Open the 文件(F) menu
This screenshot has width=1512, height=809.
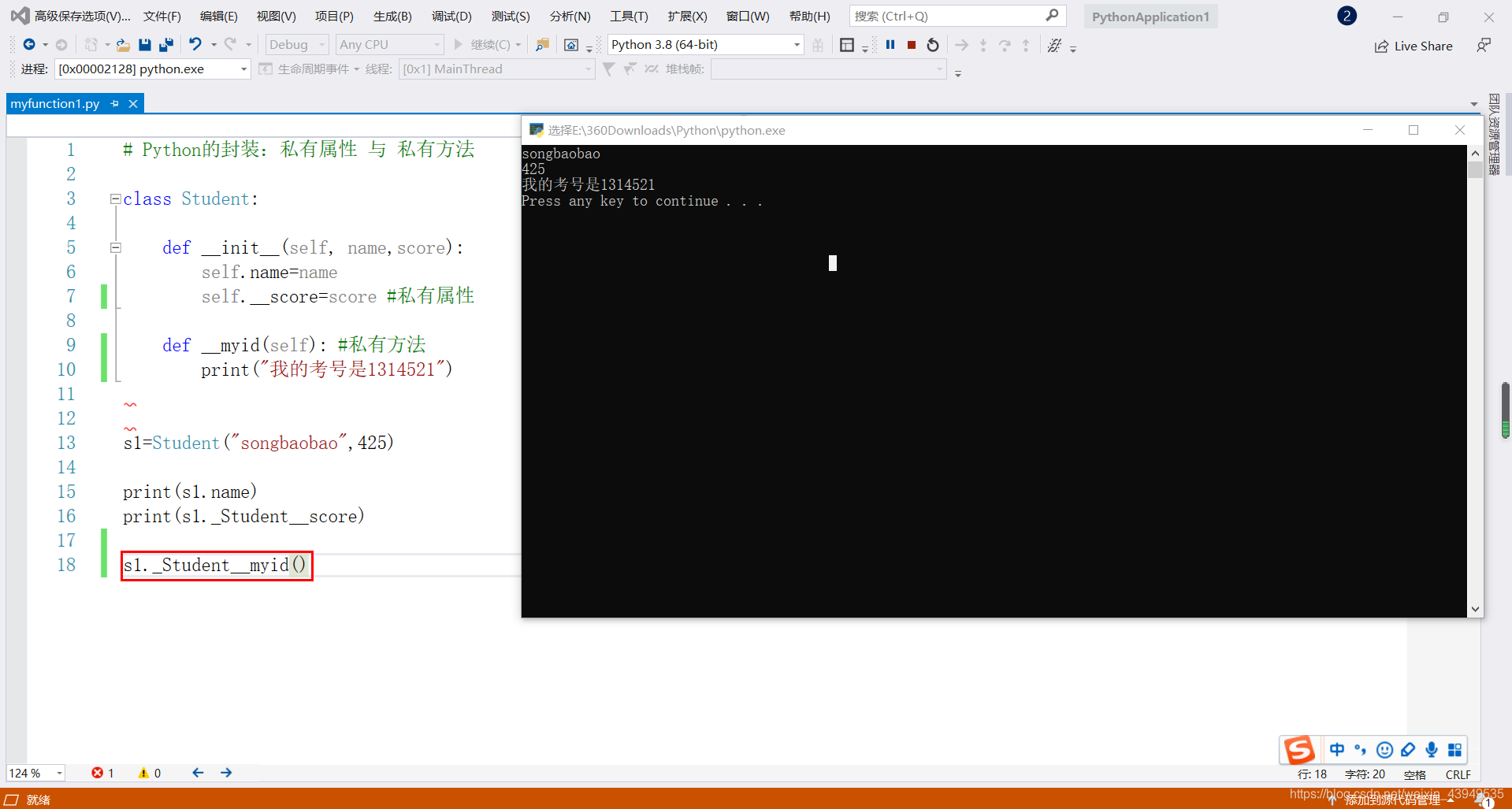click(162, 16)
